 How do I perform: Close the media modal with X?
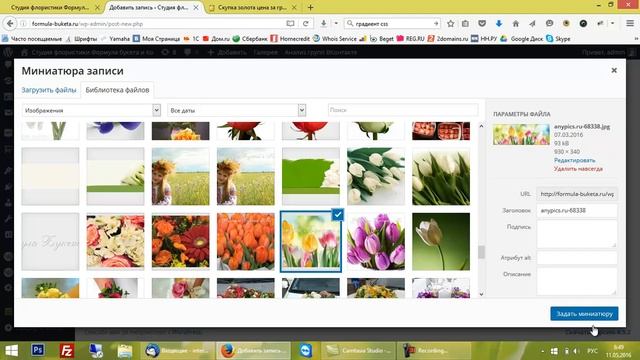pyautogui.click(x=614, y=70)
